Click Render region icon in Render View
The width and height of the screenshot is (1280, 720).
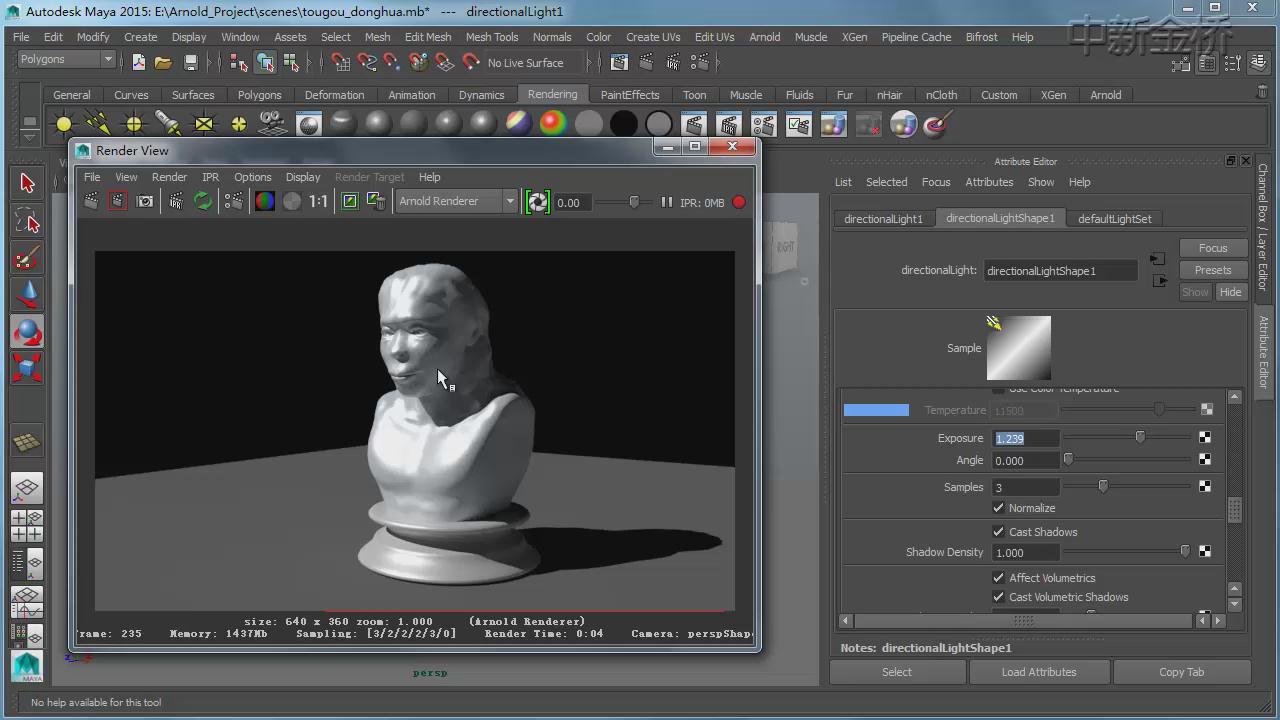click(118, 201)
